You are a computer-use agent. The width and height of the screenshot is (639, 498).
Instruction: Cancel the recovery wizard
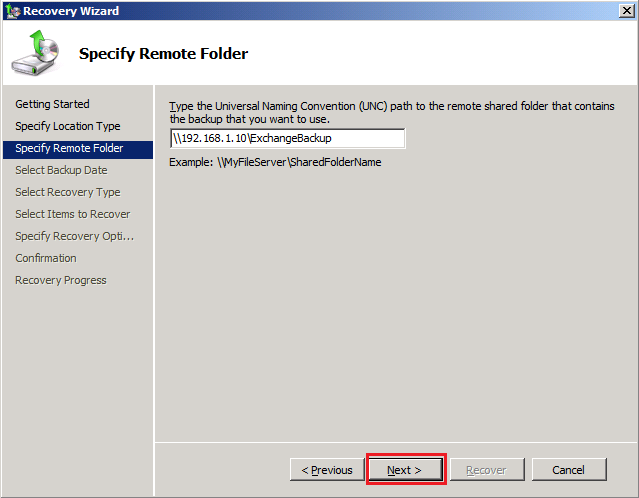(x=568, y=470)
